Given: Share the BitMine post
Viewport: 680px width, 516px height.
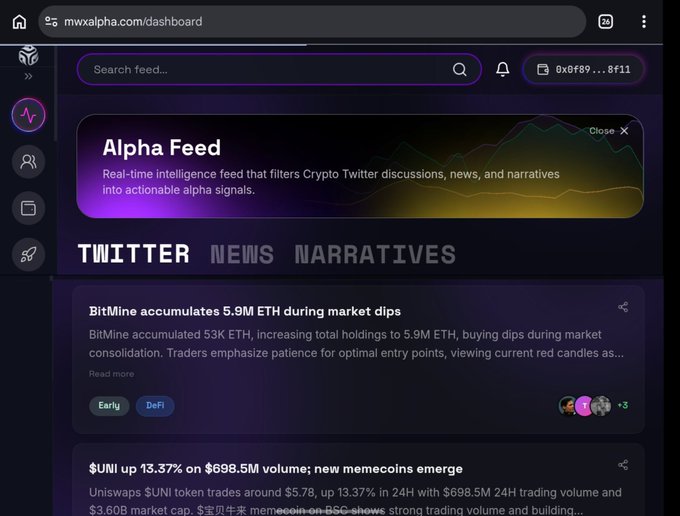Looking at the screenshot, I should click(x=623, y=307).
